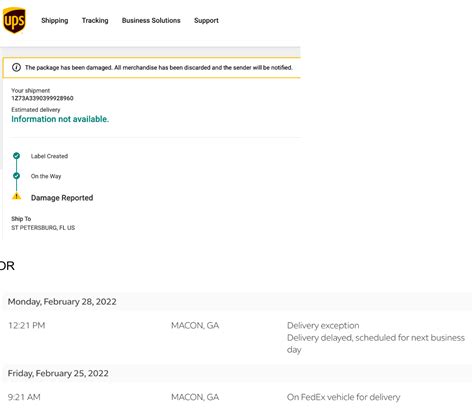Click 'On FedEx vehicle for delivery' text
The width and height of the screenshot is (474, 410).
343,397
